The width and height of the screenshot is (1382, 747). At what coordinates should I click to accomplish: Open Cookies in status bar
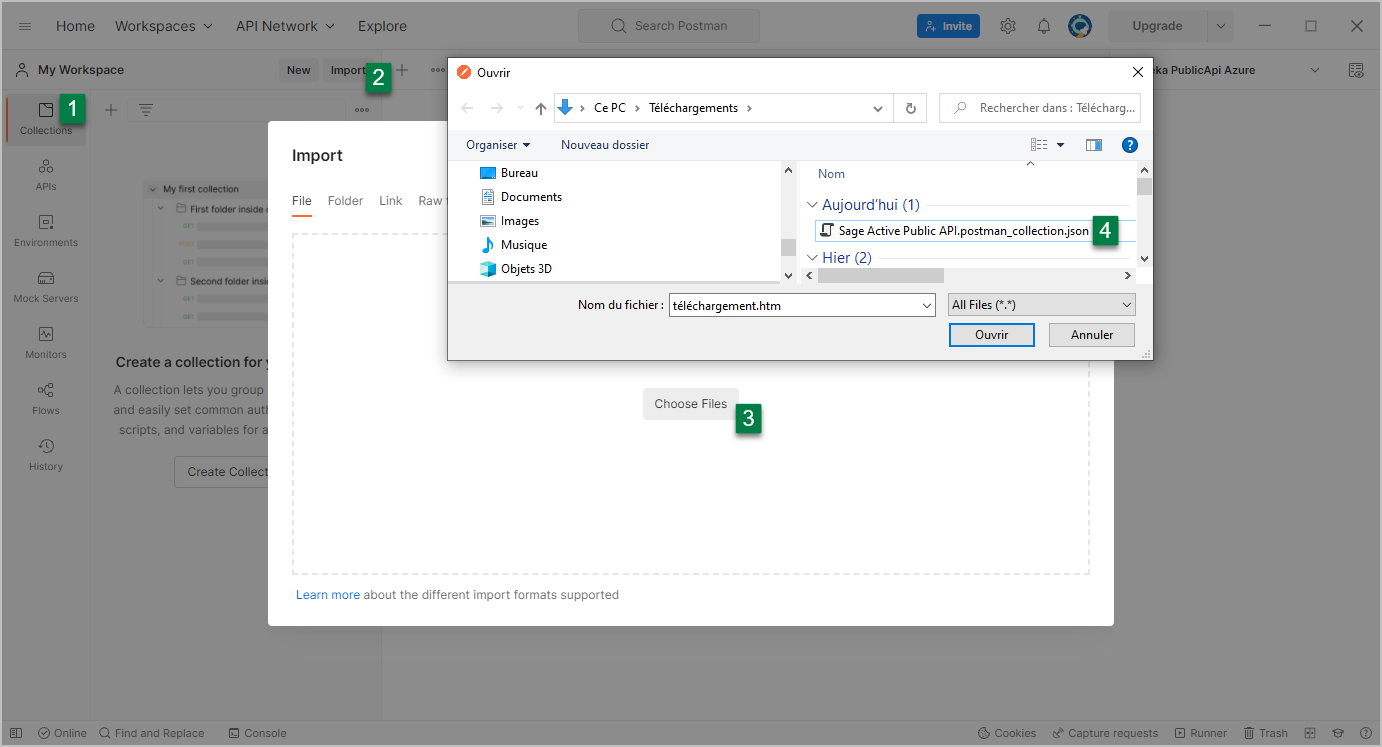[1007, 733]
